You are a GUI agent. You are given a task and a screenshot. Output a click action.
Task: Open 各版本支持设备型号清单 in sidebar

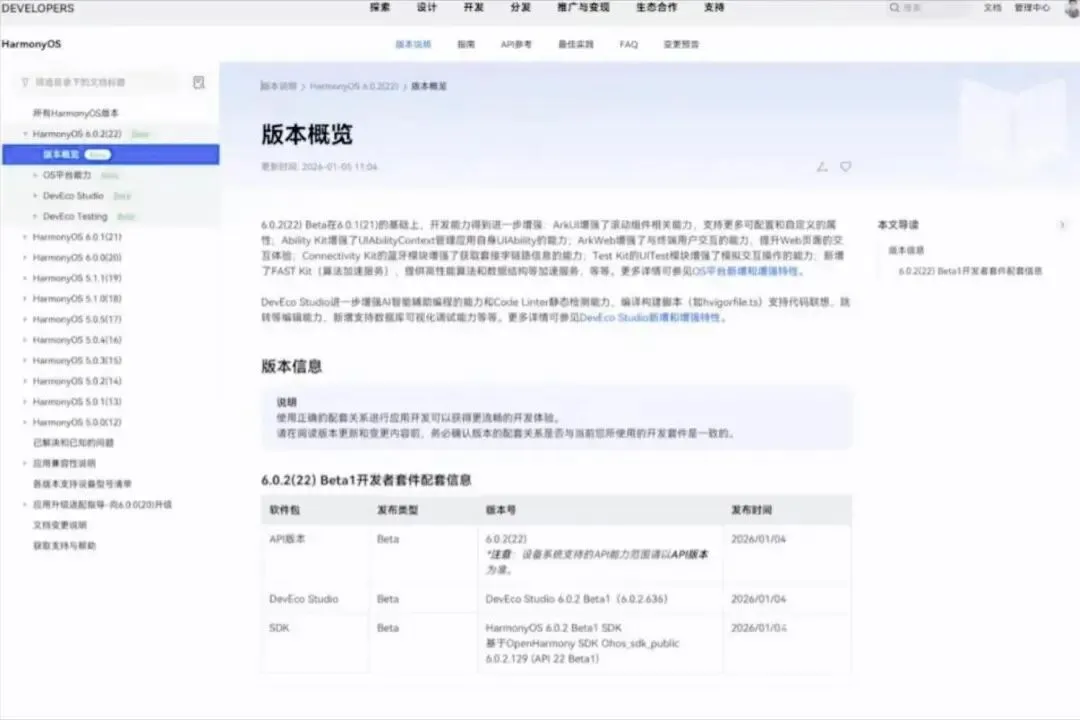coord(82,484)
